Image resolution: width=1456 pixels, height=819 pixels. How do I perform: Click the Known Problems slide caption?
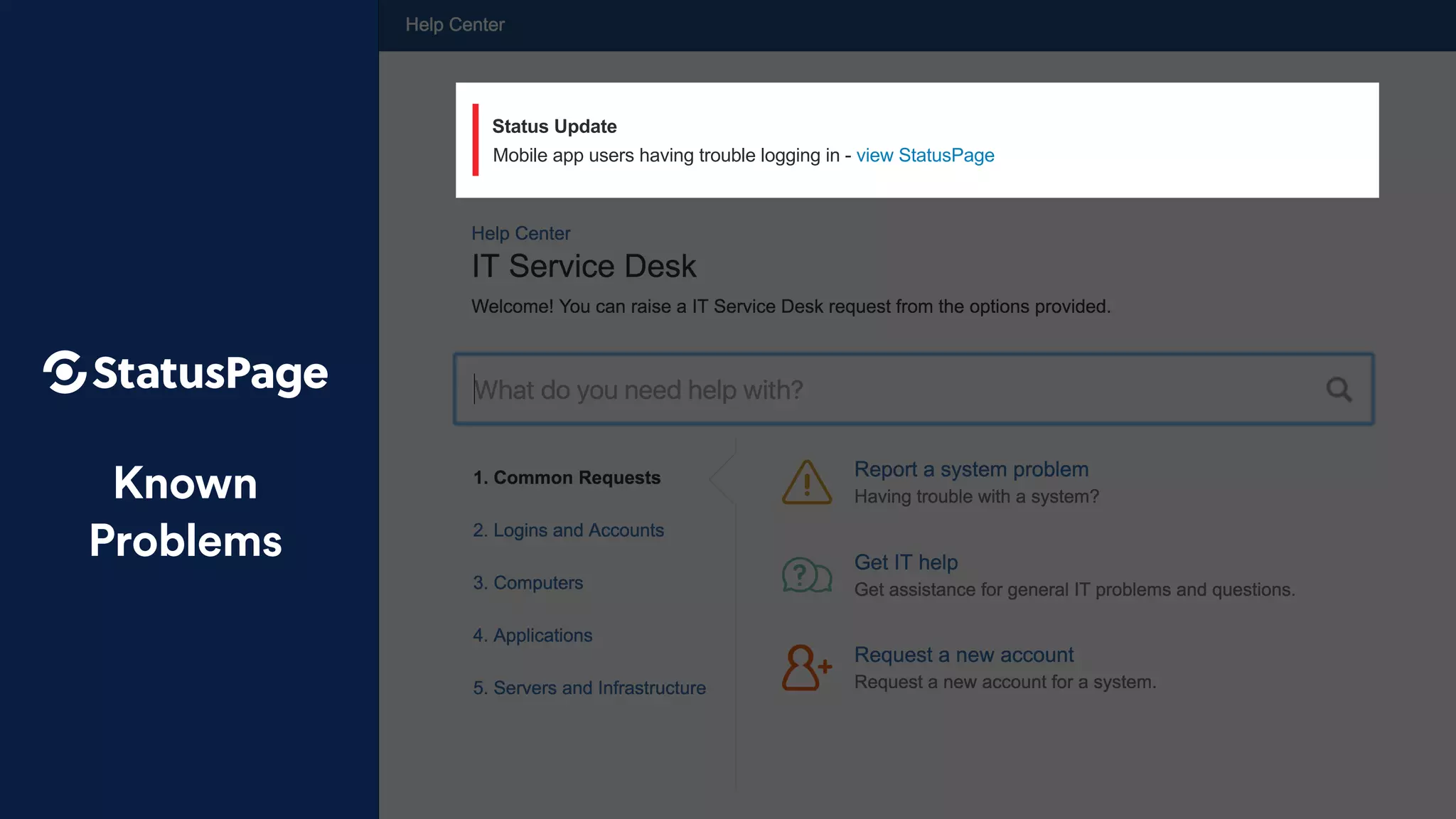tap(186, 512)
